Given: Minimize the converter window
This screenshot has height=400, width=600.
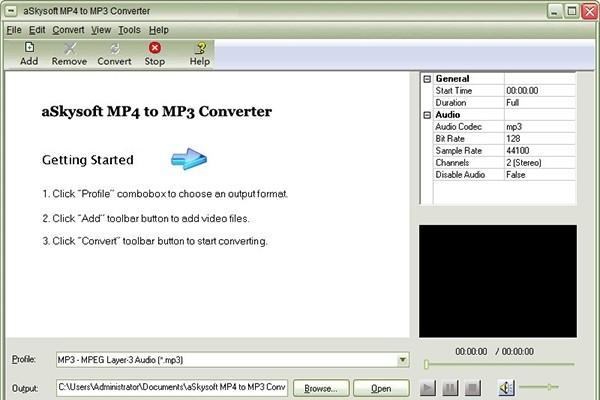Looking at the screenshot, I should (x=554, y=11).
